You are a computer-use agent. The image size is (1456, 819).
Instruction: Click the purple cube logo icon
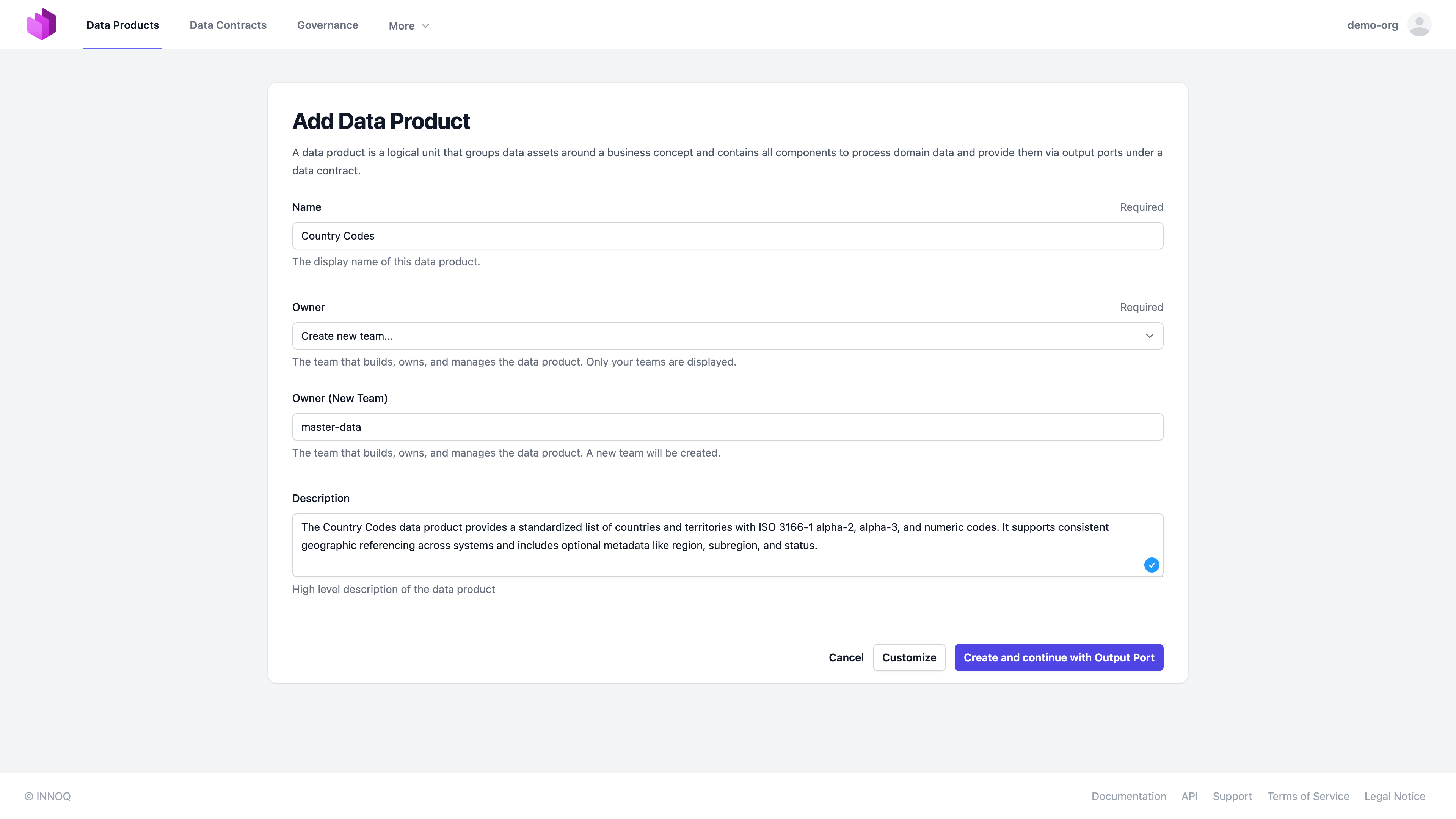tap(42, 24)
